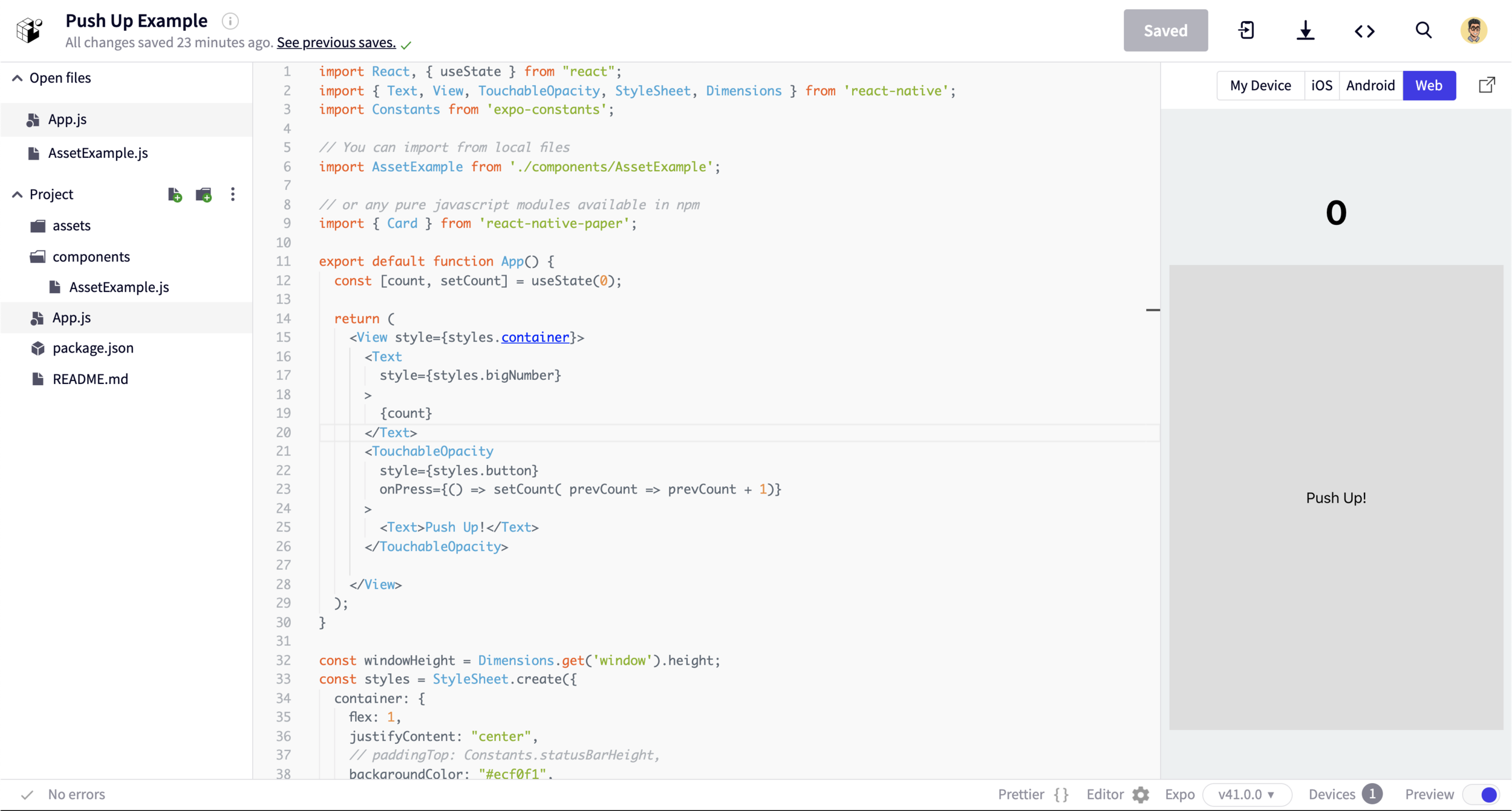Open preview in popout window icon
The image size is (1512, 811).
[1487, 85]
